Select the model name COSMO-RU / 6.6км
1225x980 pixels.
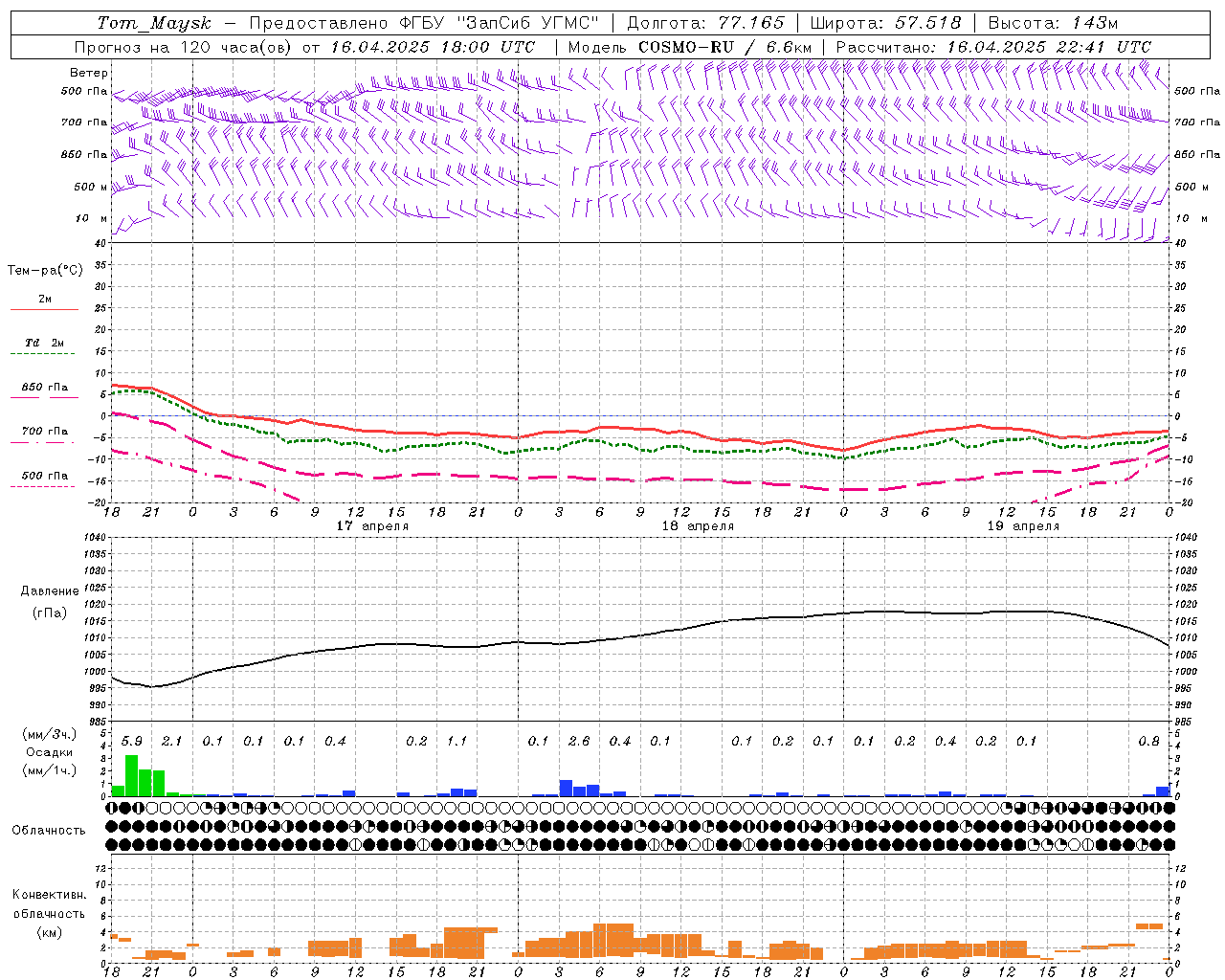[724, 47]
